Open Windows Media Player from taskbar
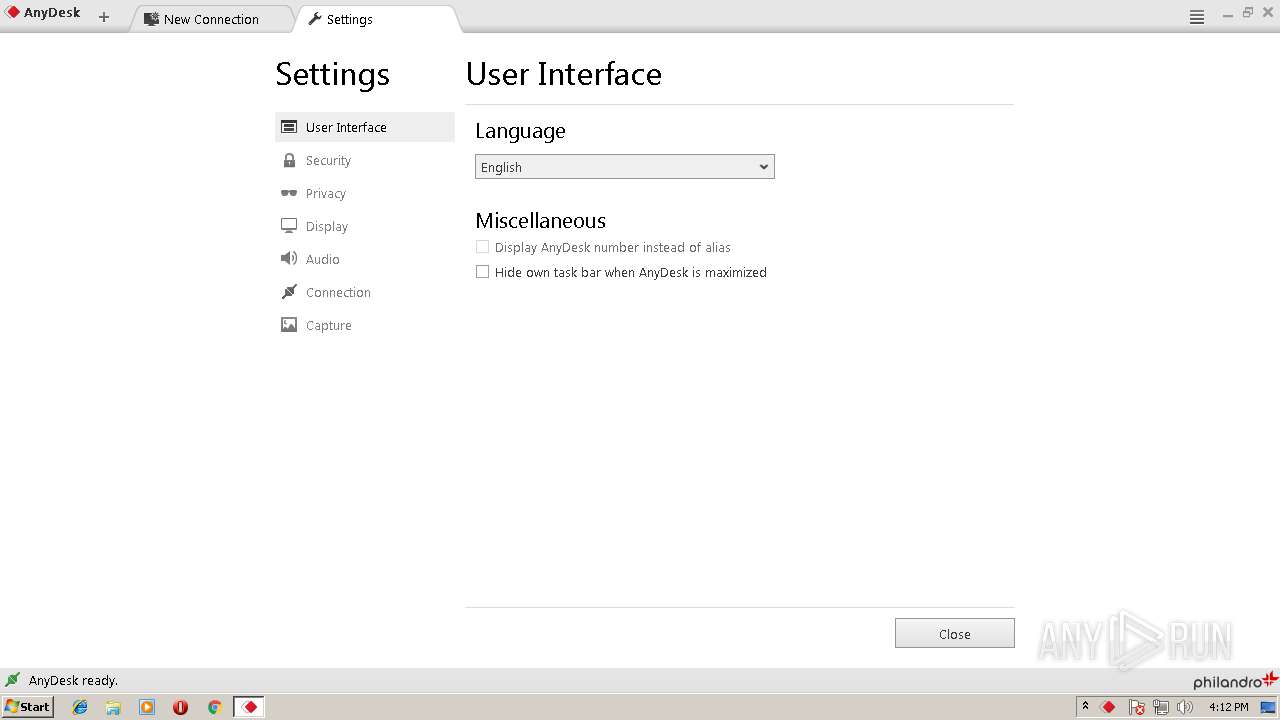This screenshot has height=720, width=1280. pos(147,707)
